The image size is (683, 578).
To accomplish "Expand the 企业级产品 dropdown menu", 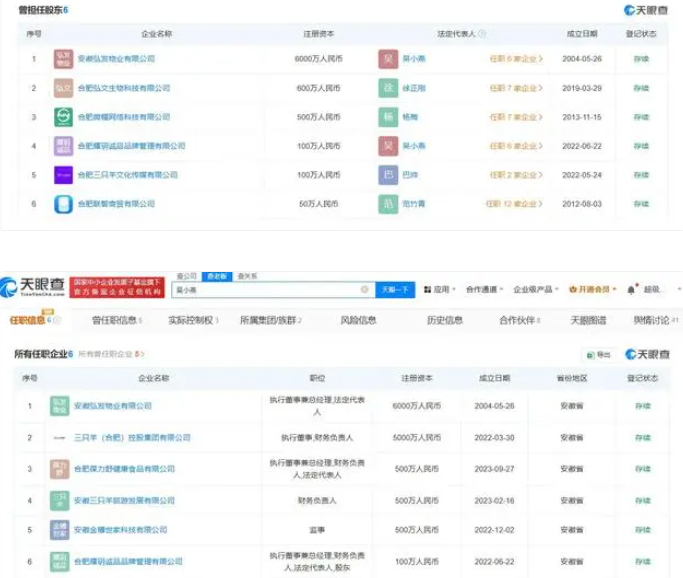I will [x=536, y=290].
